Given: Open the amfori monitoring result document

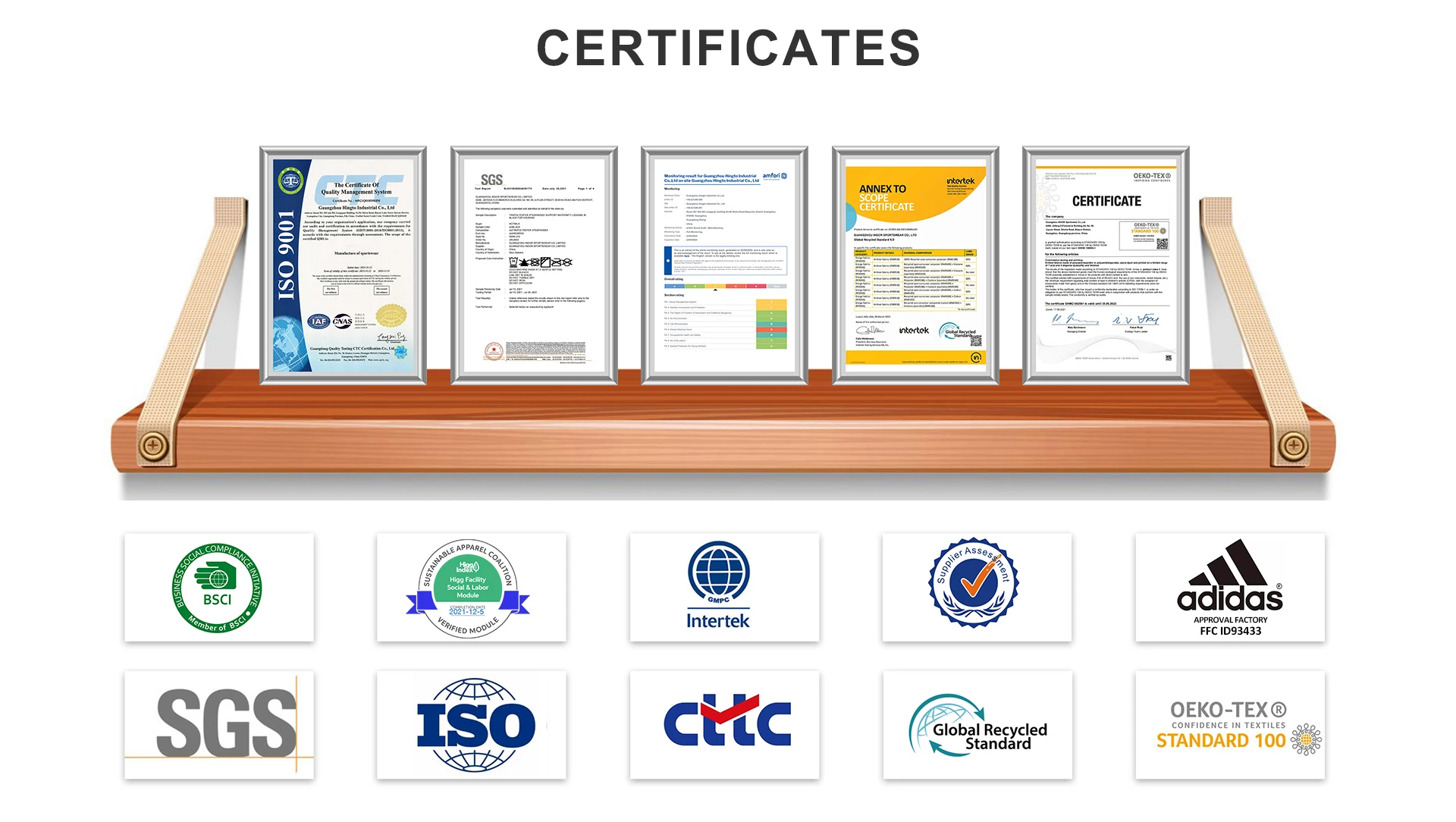Looking at the screenshot, I should [x=724, y=265].
